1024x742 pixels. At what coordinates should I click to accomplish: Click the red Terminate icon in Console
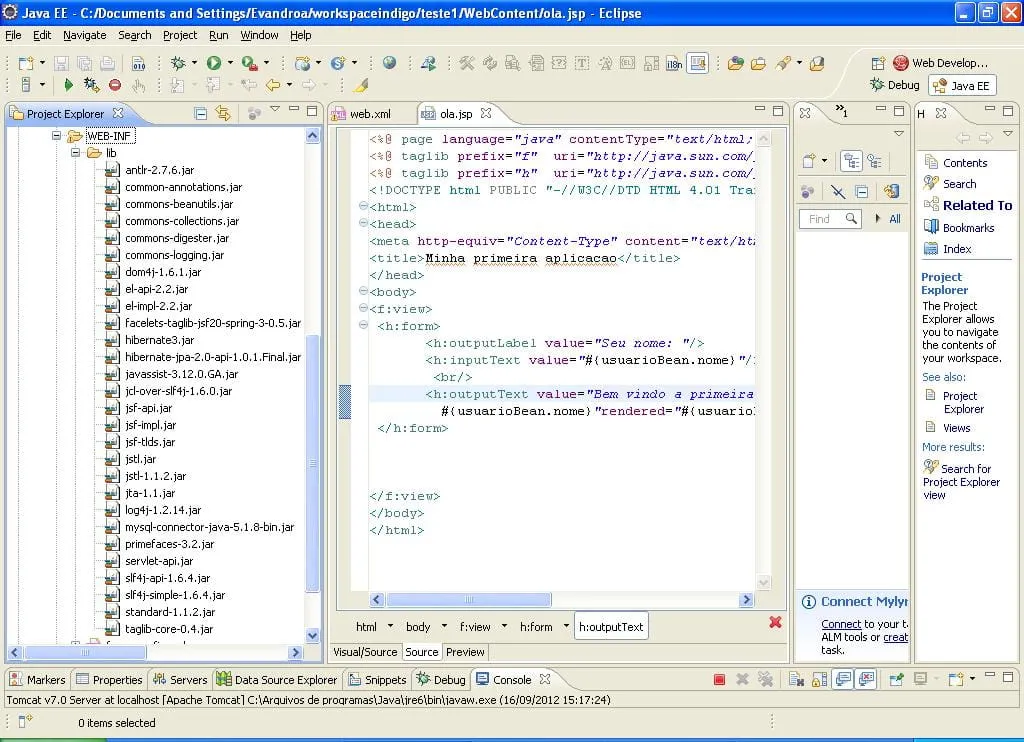[719, 680]
